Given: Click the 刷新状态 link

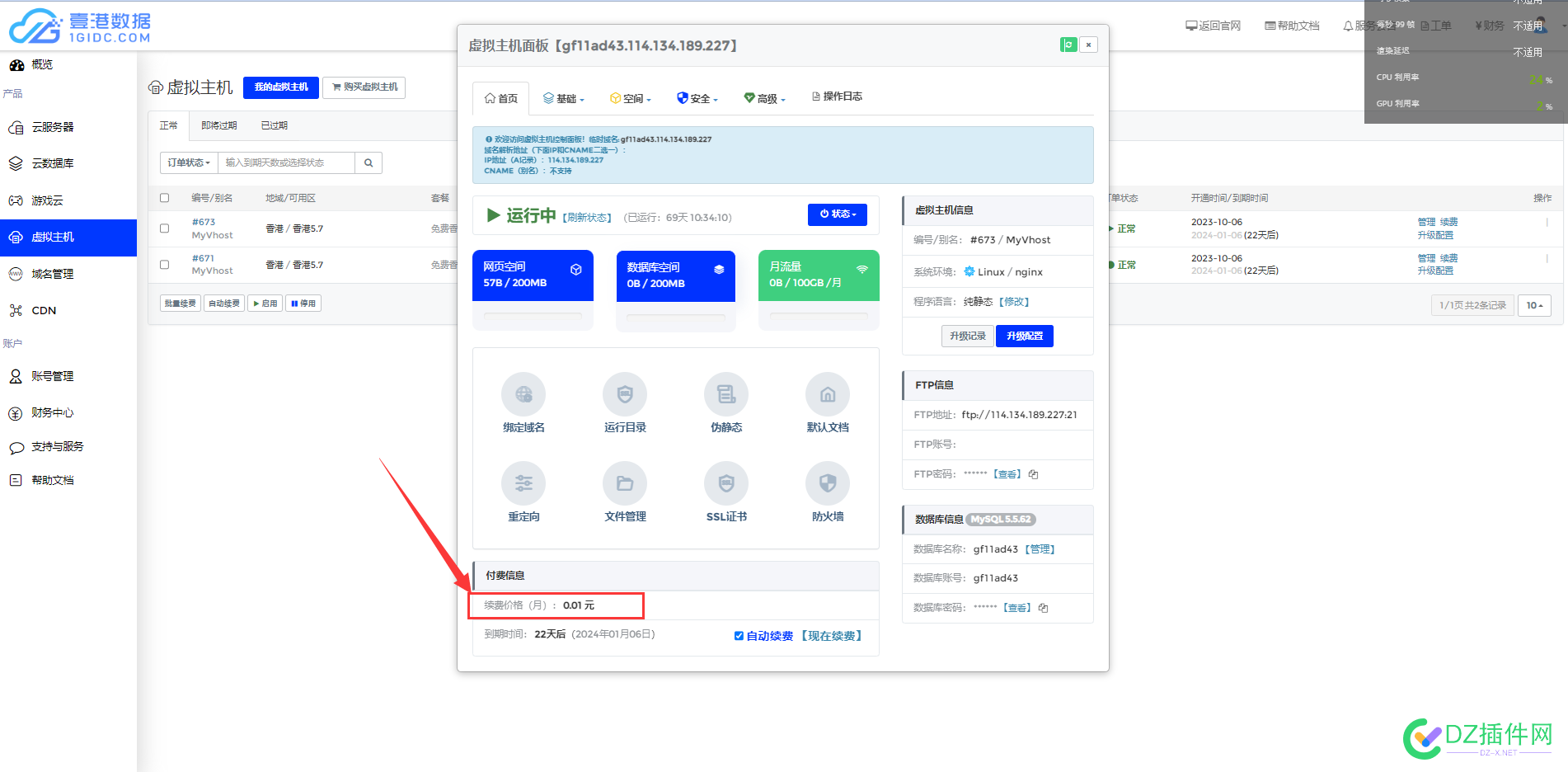Looking at the screenshot, I should [x=587, y=218].
